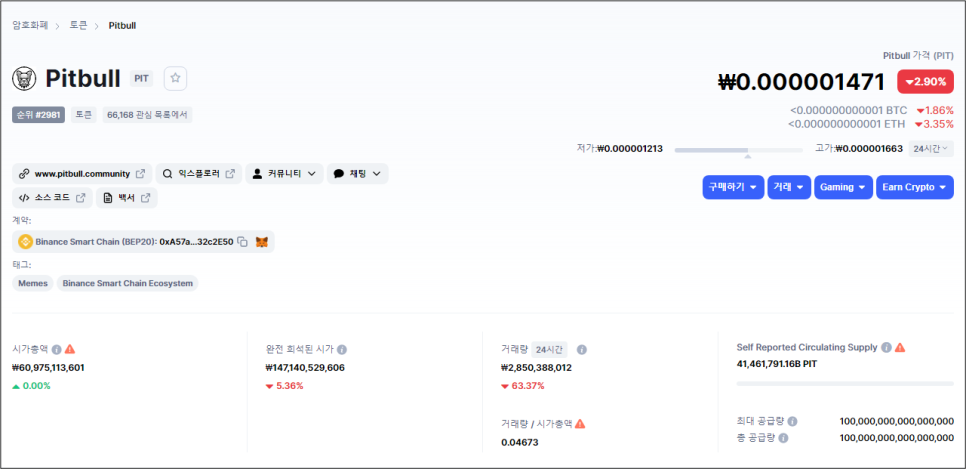
Task: Open info icon next to 시가총액
Action: tap(57, 349)
